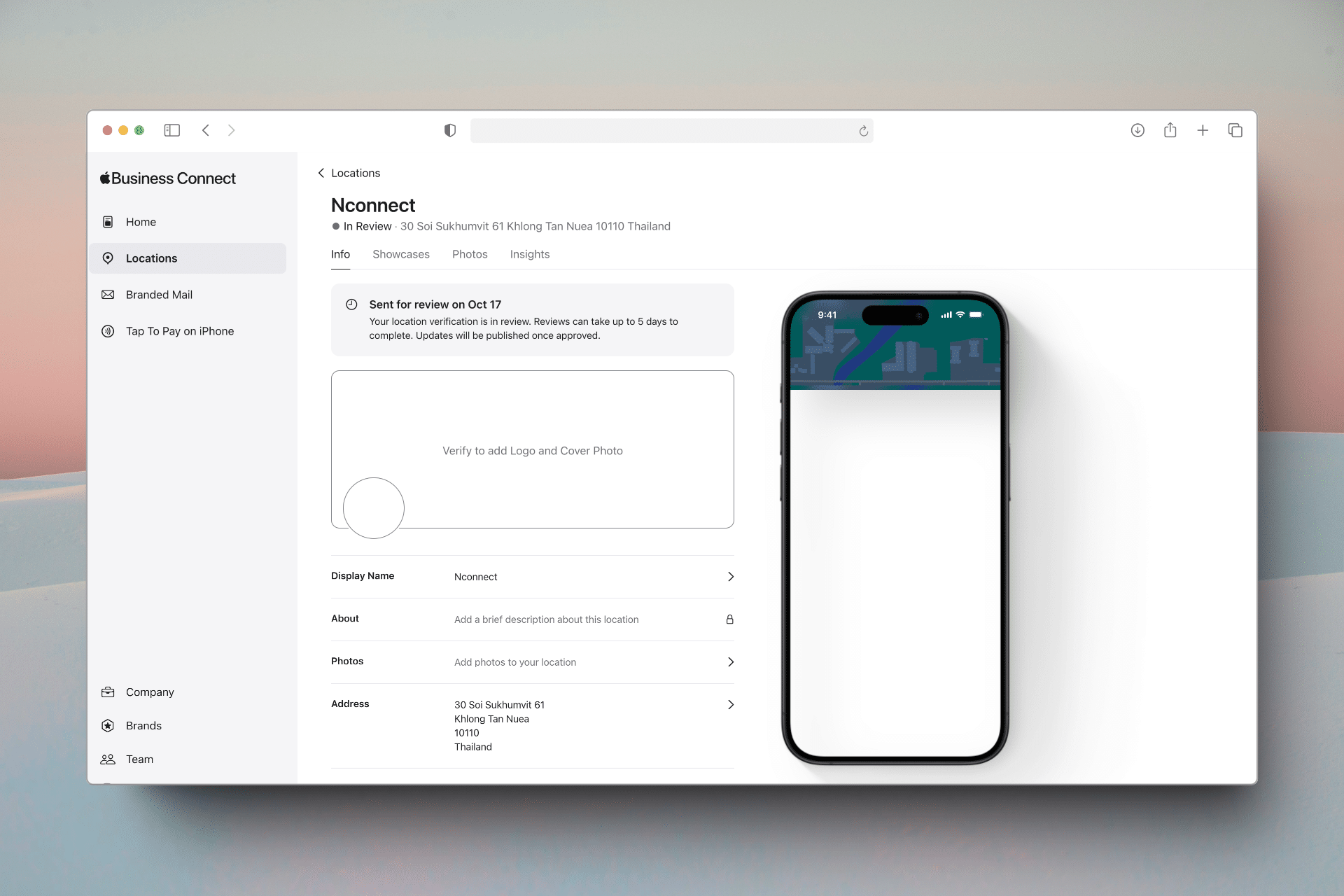Open the Insights tab
The width and height of the screenshot is (1344, 896).
pos(530,254)
